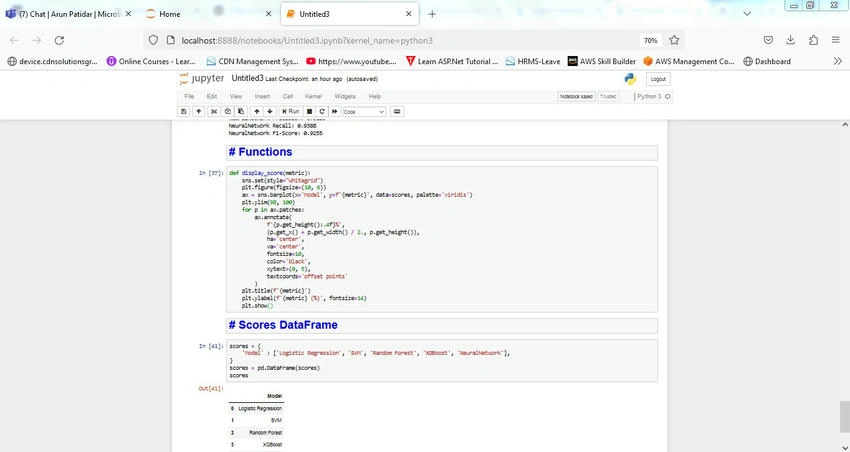
Task: Restart the kernel circular arrow icon
Action: [x=322, y=112]
